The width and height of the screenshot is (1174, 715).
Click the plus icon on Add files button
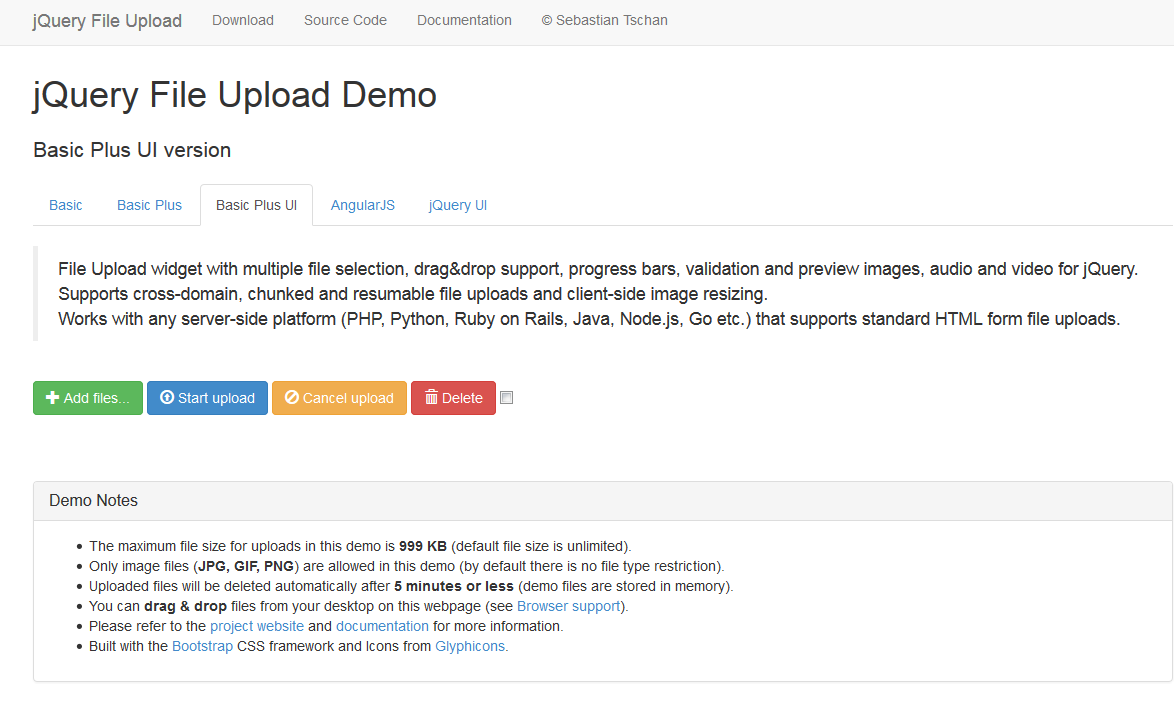pos(52,398)
